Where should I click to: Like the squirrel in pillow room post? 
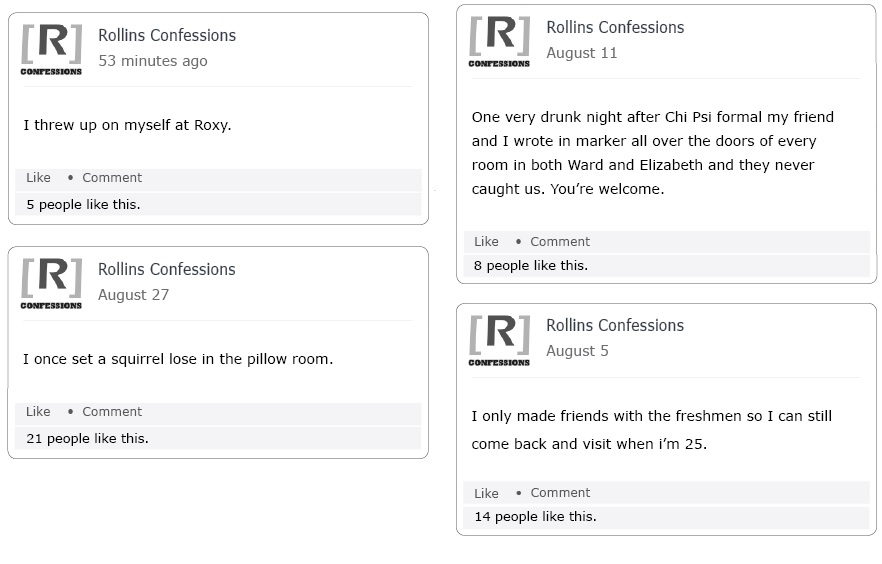38,412
